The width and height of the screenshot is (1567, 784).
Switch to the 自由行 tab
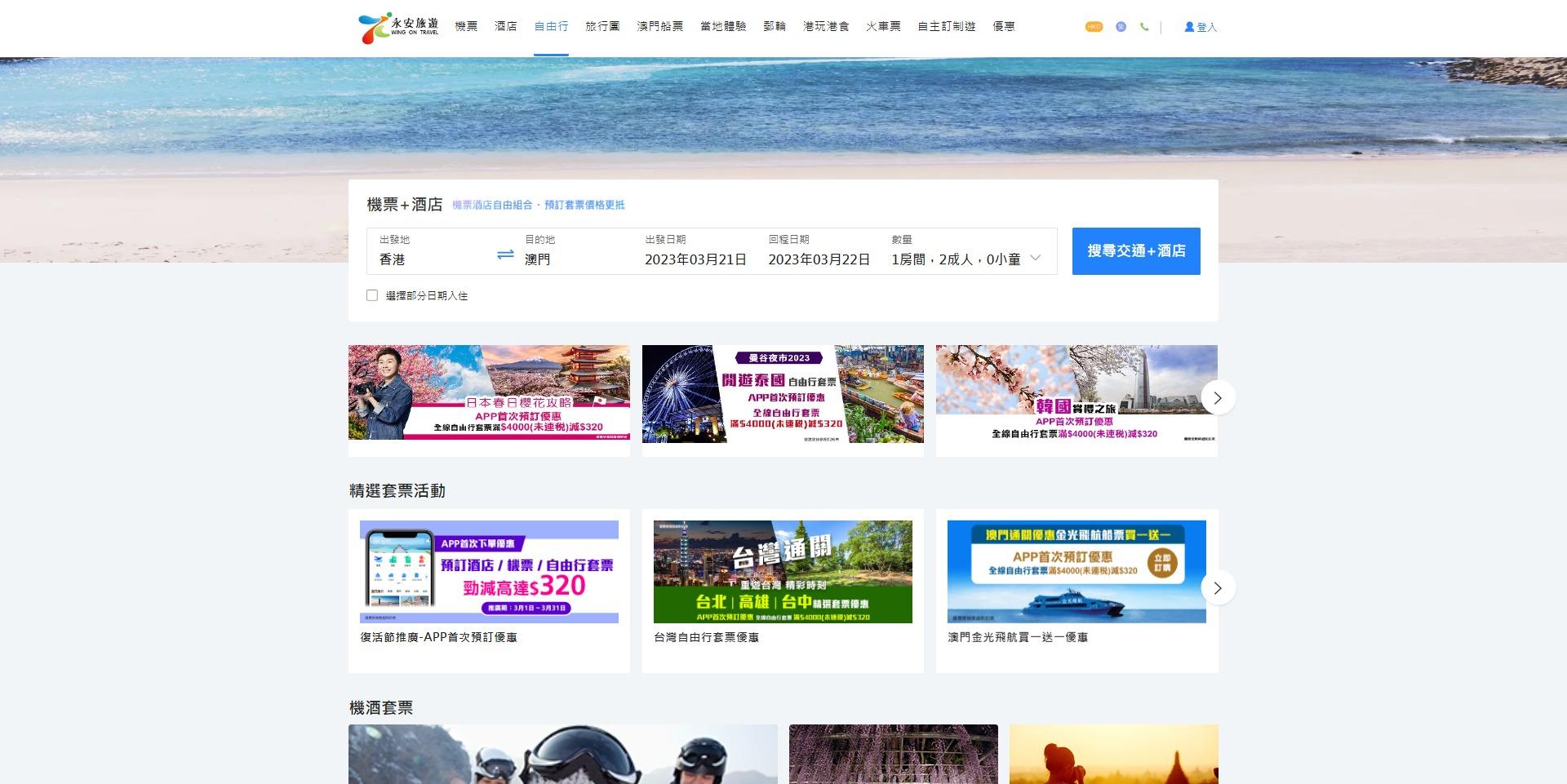click(x=552, y=25)
